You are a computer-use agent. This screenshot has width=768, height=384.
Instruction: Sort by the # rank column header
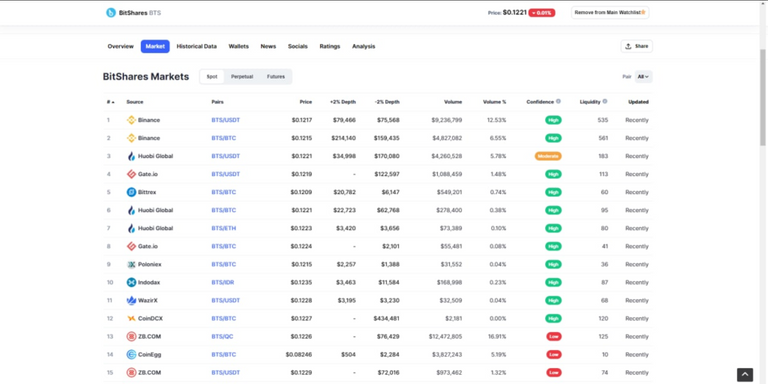pos(111,102)
